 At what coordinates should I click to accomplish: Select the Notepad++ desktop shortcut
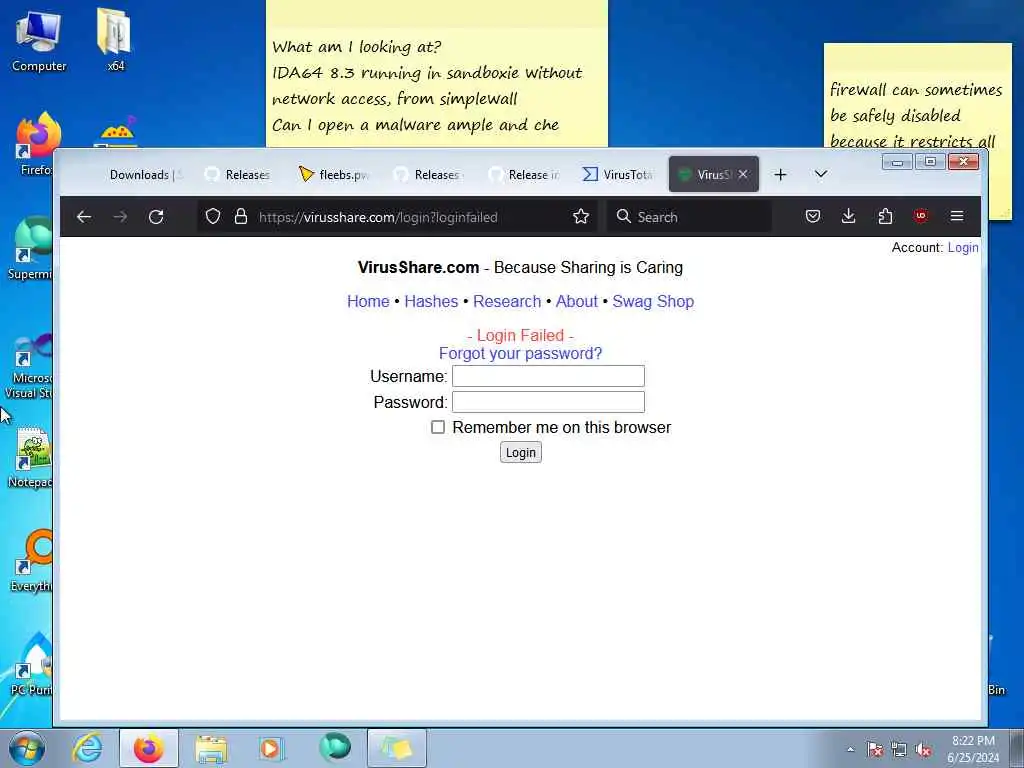30,457
